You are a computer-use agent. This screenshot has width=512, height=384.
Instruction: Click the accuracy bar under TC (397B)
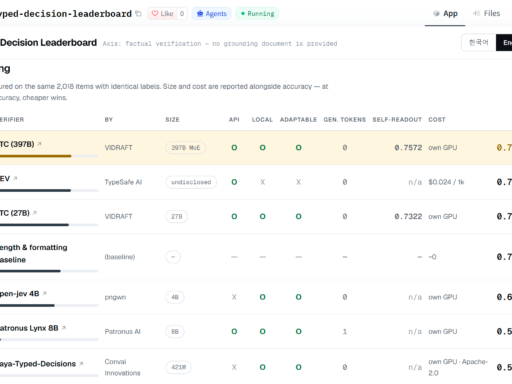[x=49, y=156]
